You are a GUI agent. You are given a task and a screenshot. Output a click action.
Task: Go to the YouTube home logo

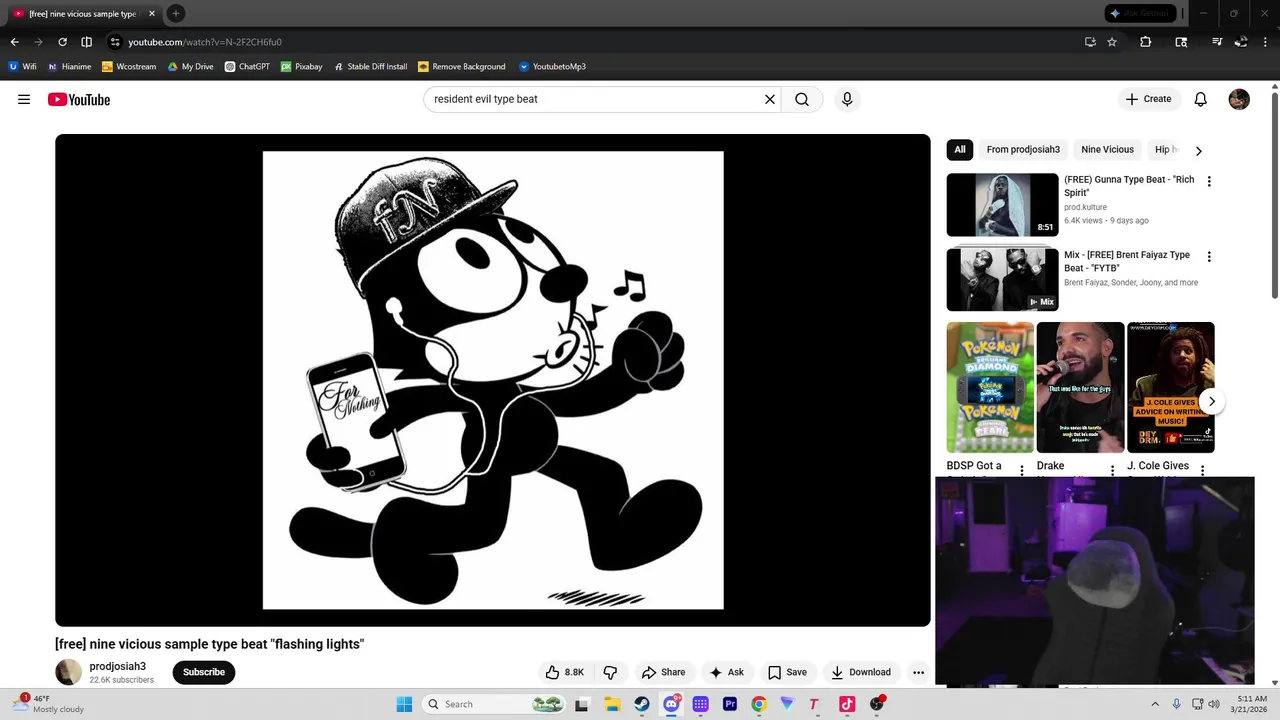coord(78,99)
